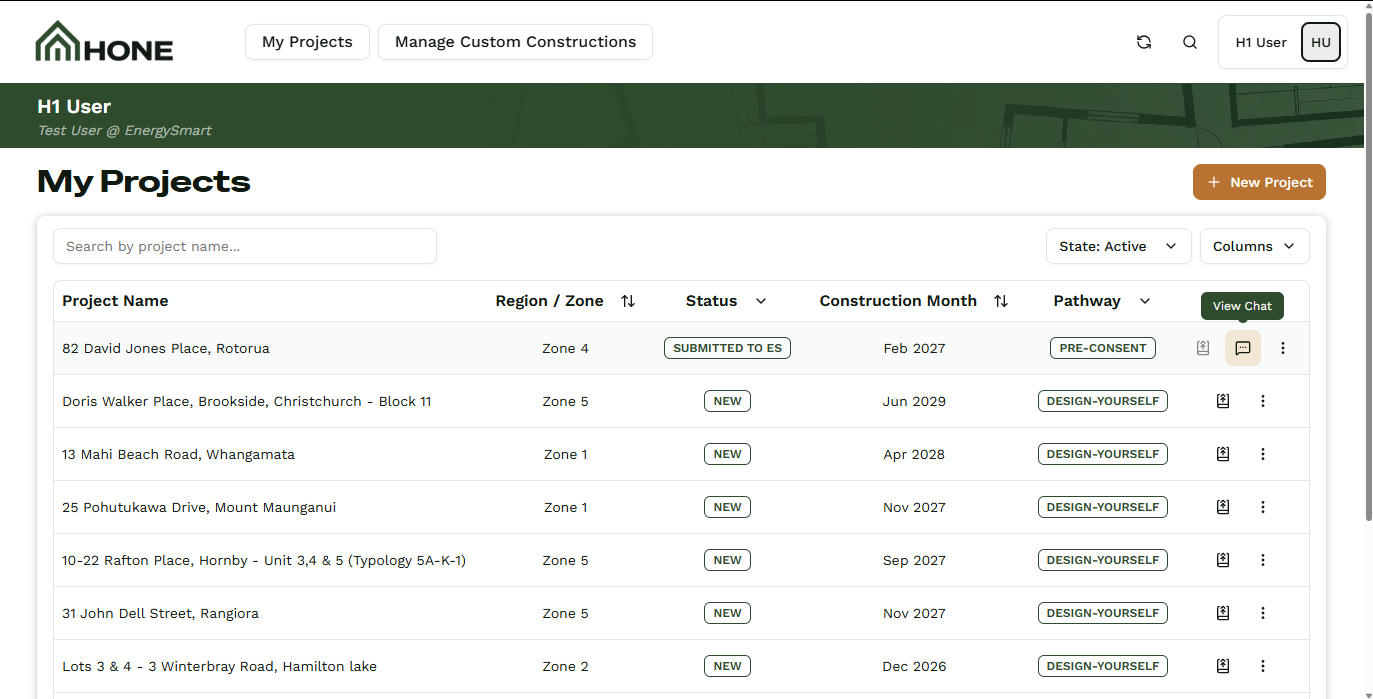Click the SUBMITTED TO ES status badge
The width and height of the screenshot is (1373, 699).
coord(727,348)
